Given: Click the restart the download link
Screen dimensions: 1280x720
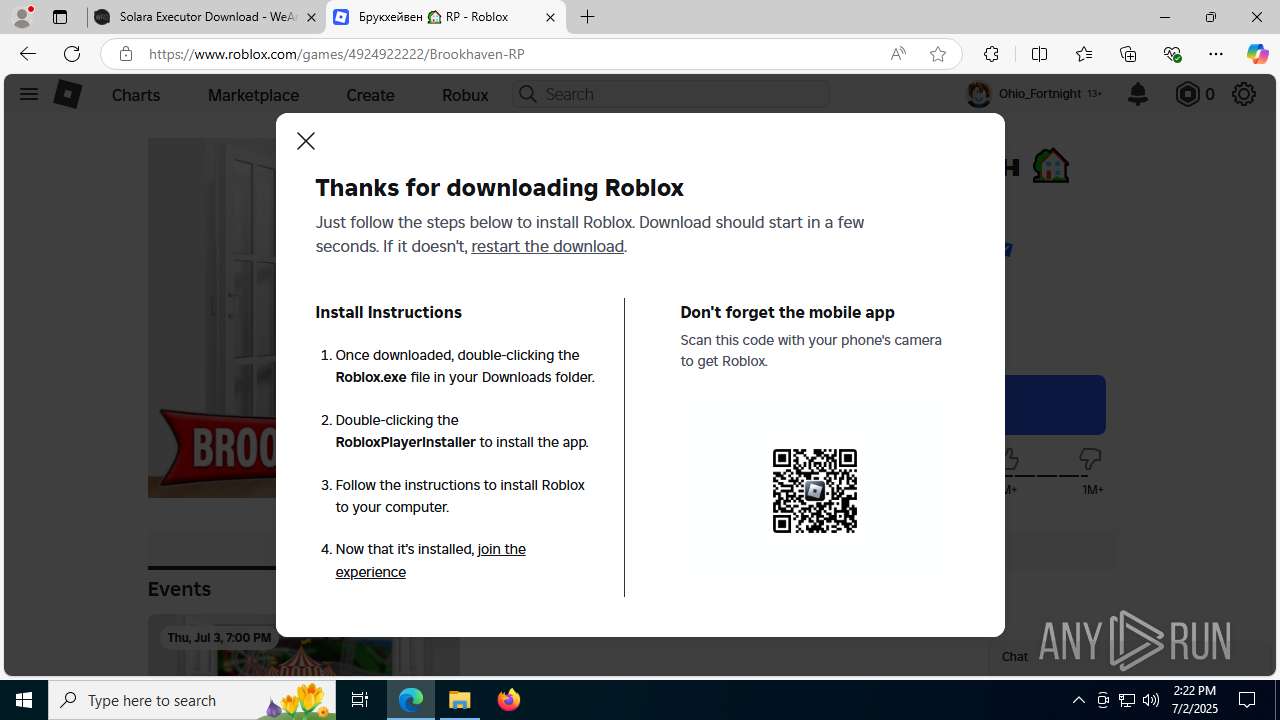Looking at the screenshot, I should 547,246.
